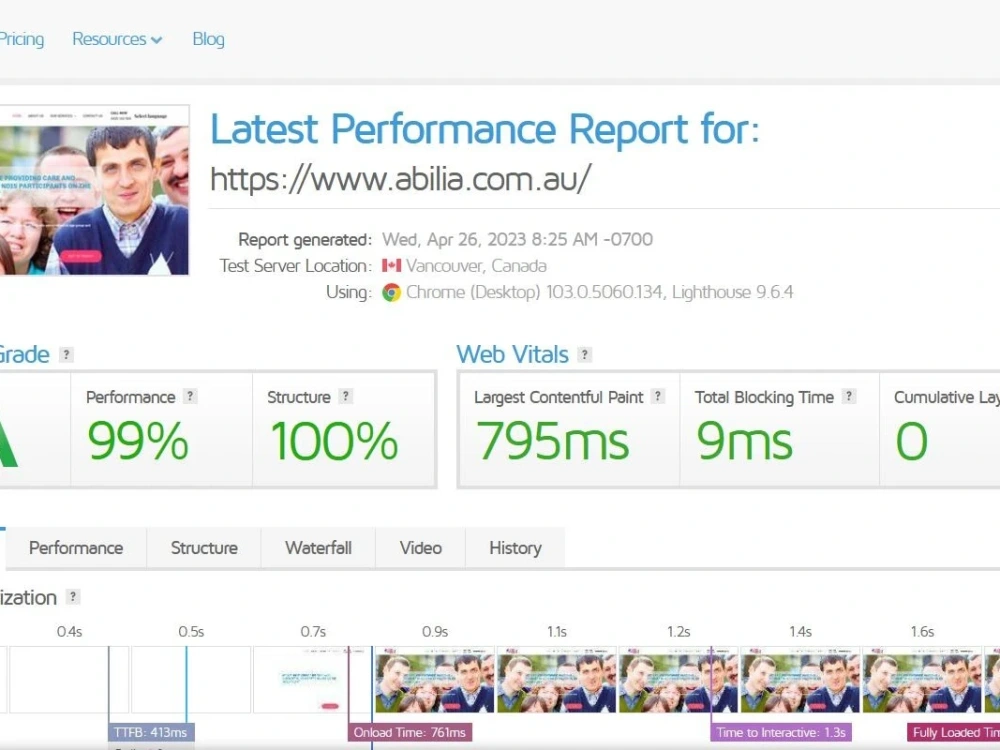Image resolution: width=1000 pixels, height=750 pixels.
Task: Click the 100% Structure score
Action: click(334, 441)
